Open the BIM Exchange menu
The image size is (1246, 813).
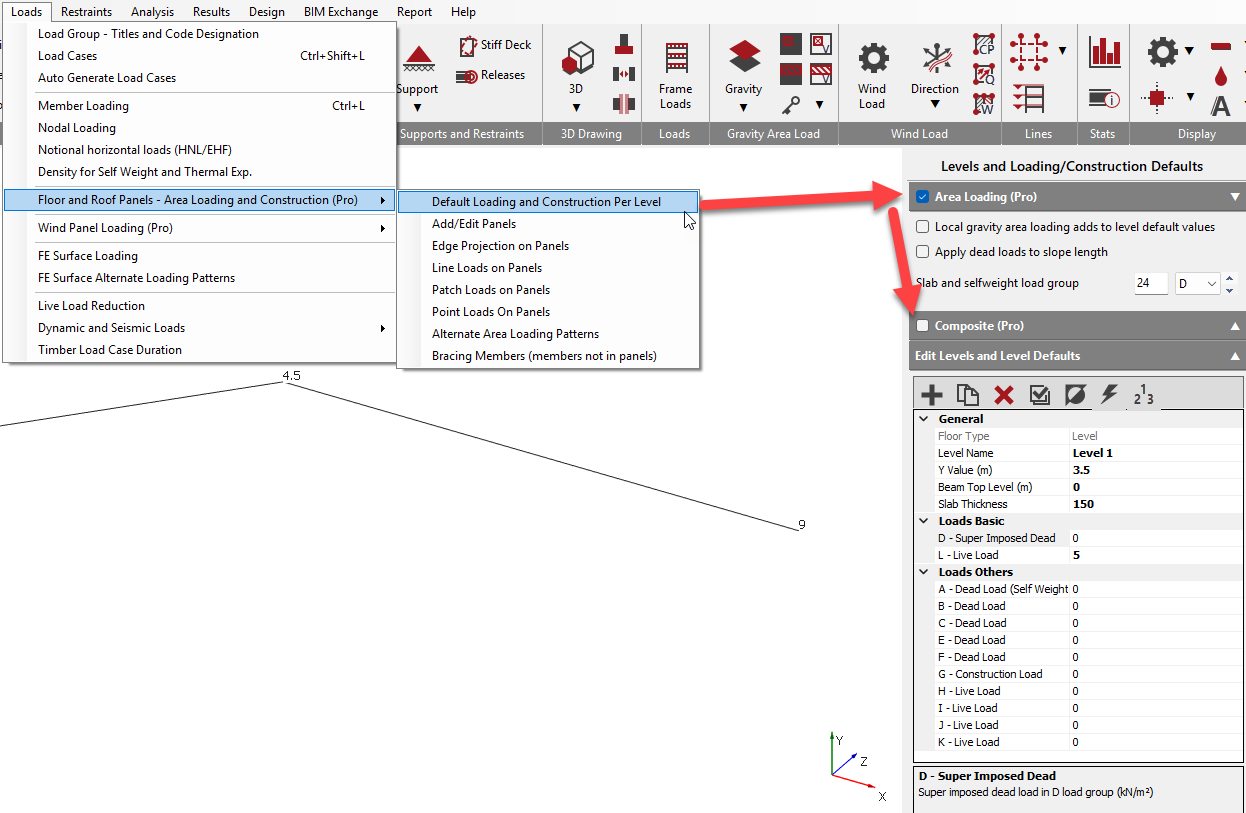point(341,12)
